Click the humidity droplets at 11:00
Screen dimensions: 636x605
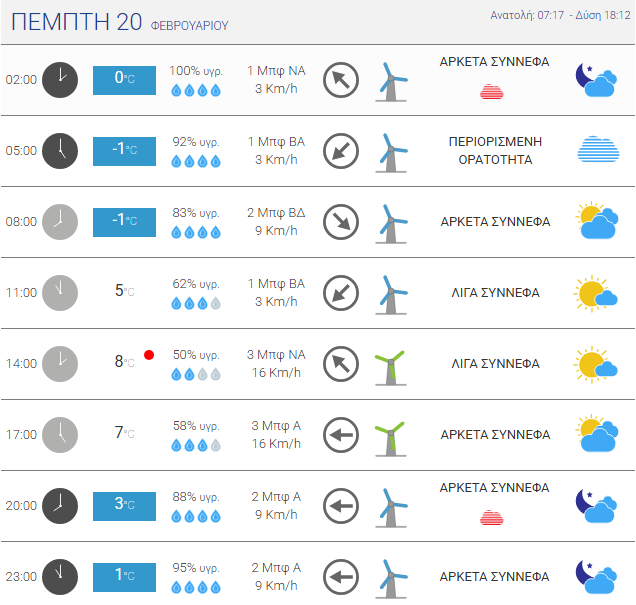point(196,303)
